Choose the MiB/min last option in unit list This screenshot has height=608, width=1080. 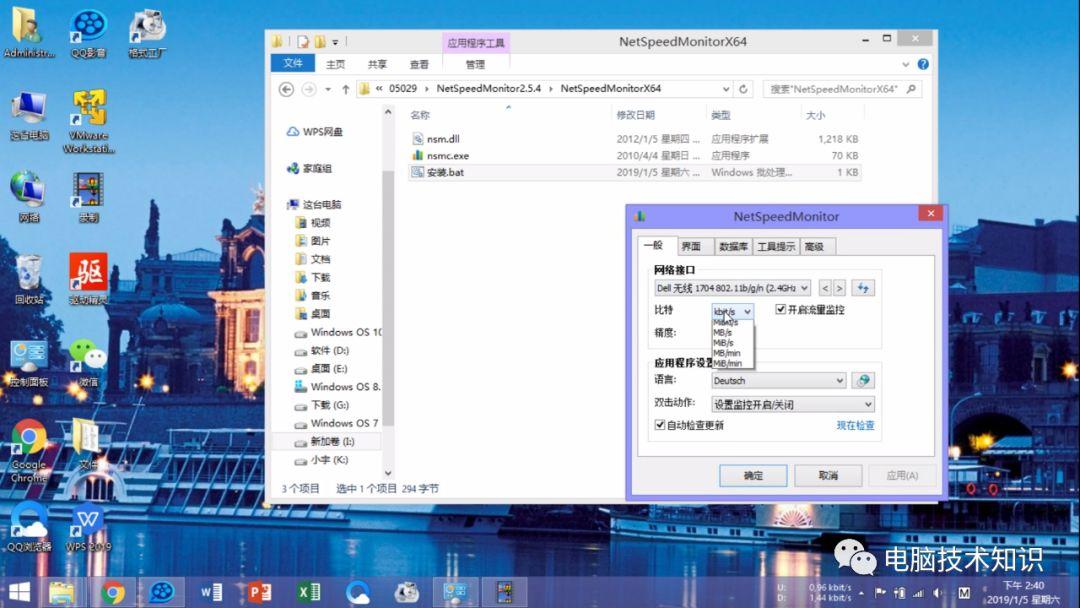(x=727, y=363)
